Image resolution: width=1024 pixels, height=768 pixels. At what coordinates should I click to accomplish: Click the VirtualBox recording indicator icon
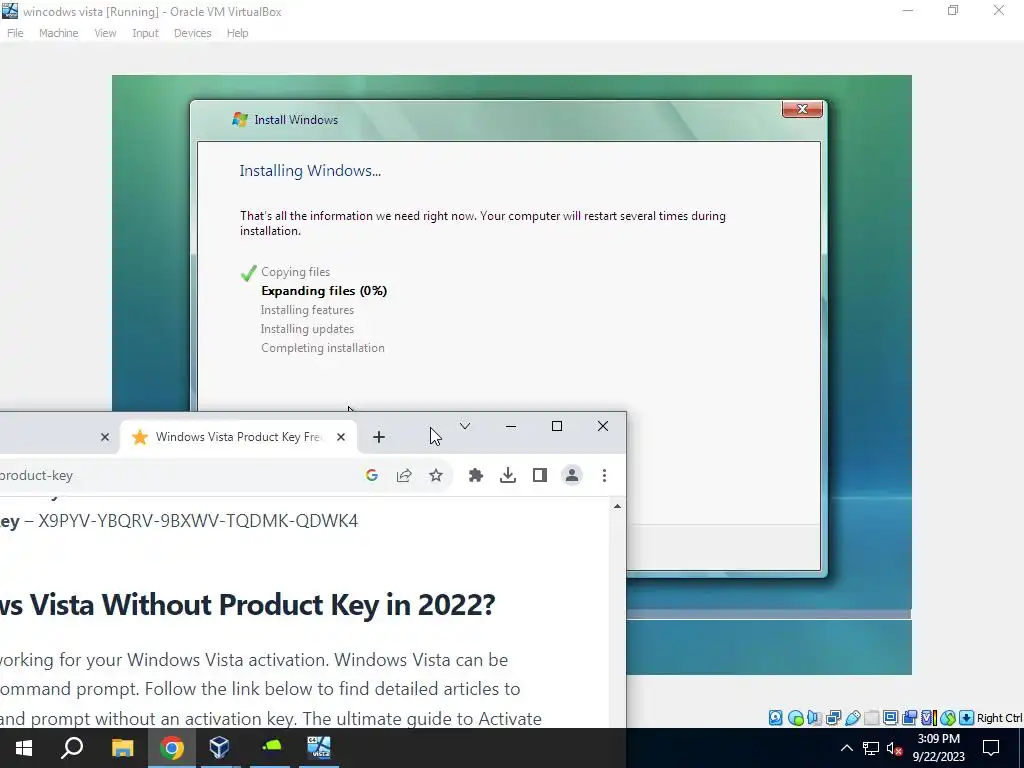(909, 718)
